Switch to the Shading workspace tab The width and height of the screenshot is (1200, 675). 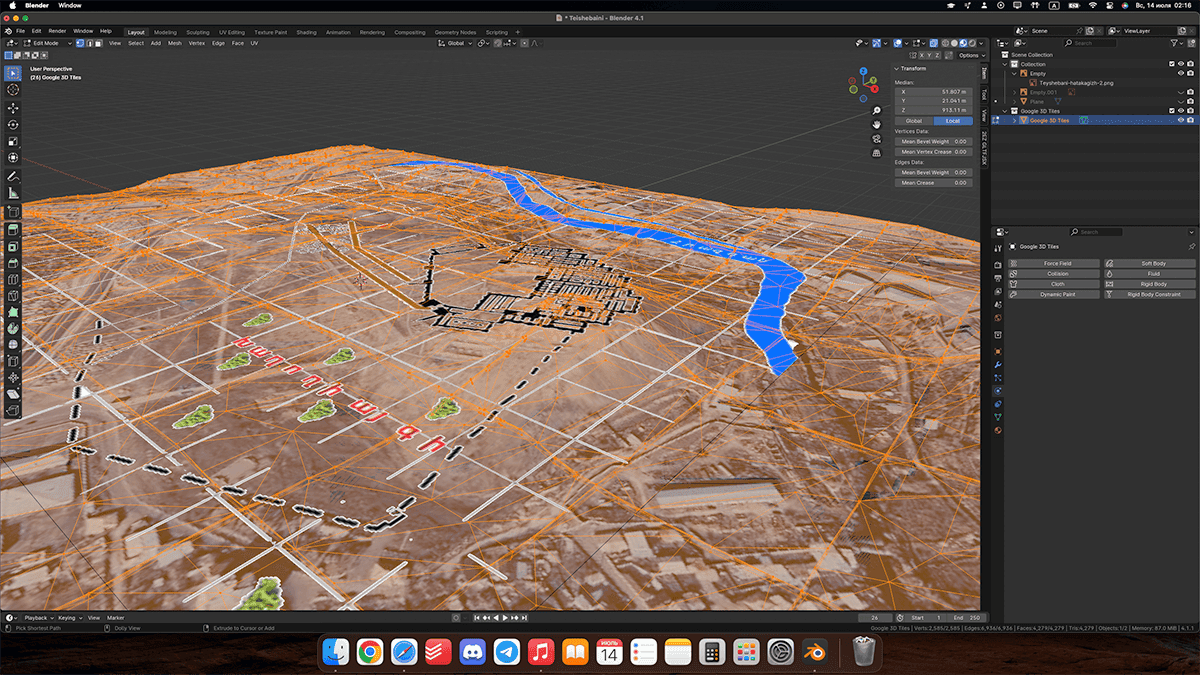[306, 32]
